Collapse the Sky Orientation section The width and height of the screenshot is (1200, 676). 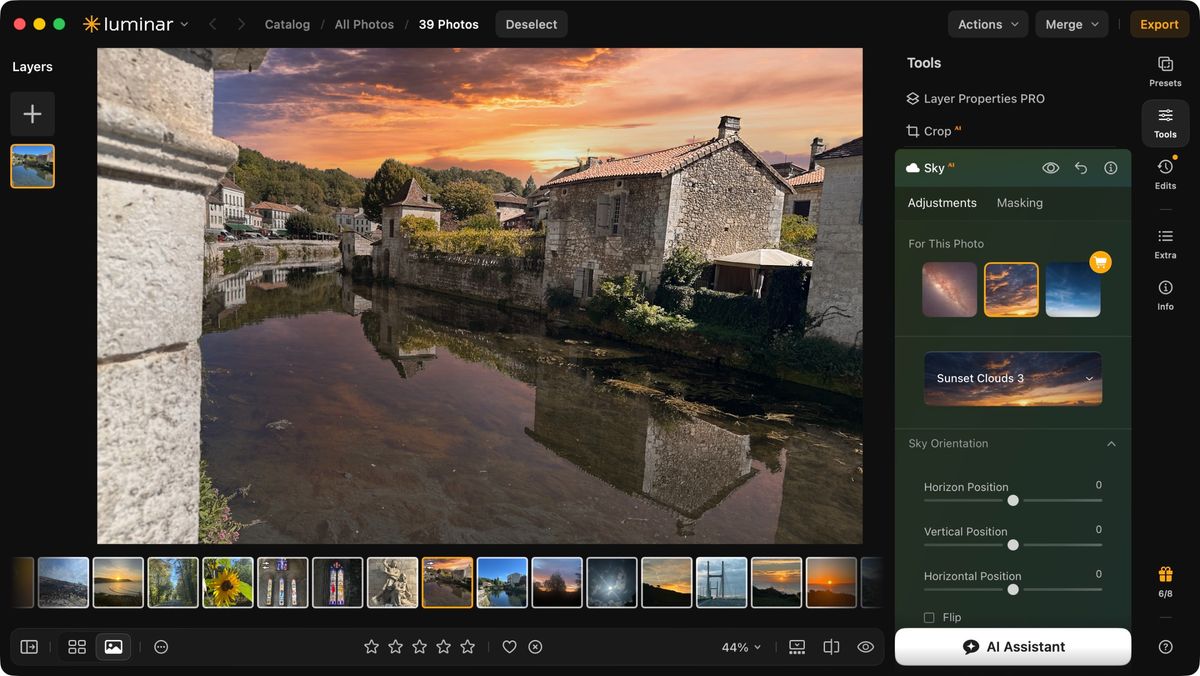click(1111, 444)
